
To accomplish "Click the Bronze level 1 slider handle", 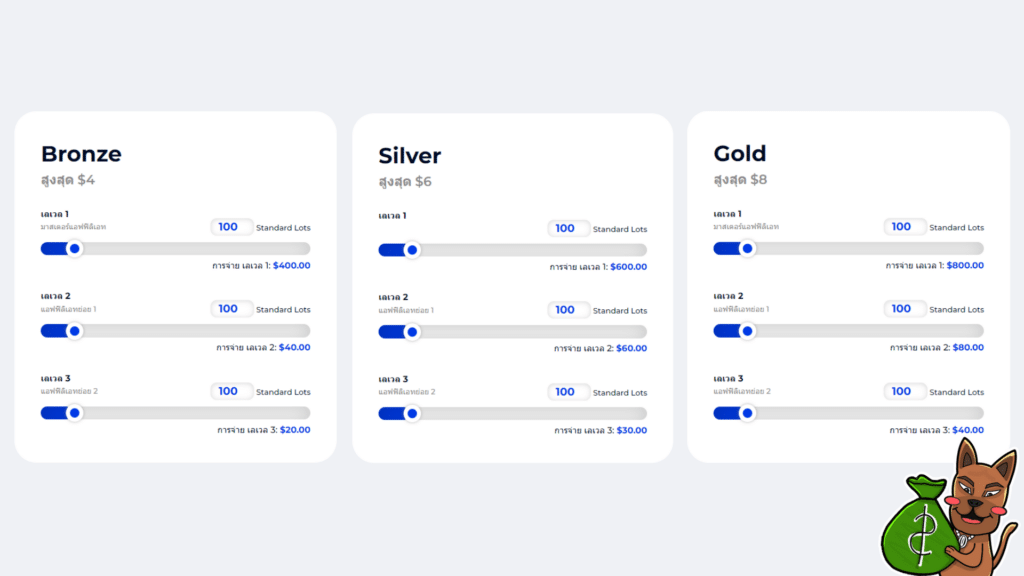I will (x=74, y=249).
